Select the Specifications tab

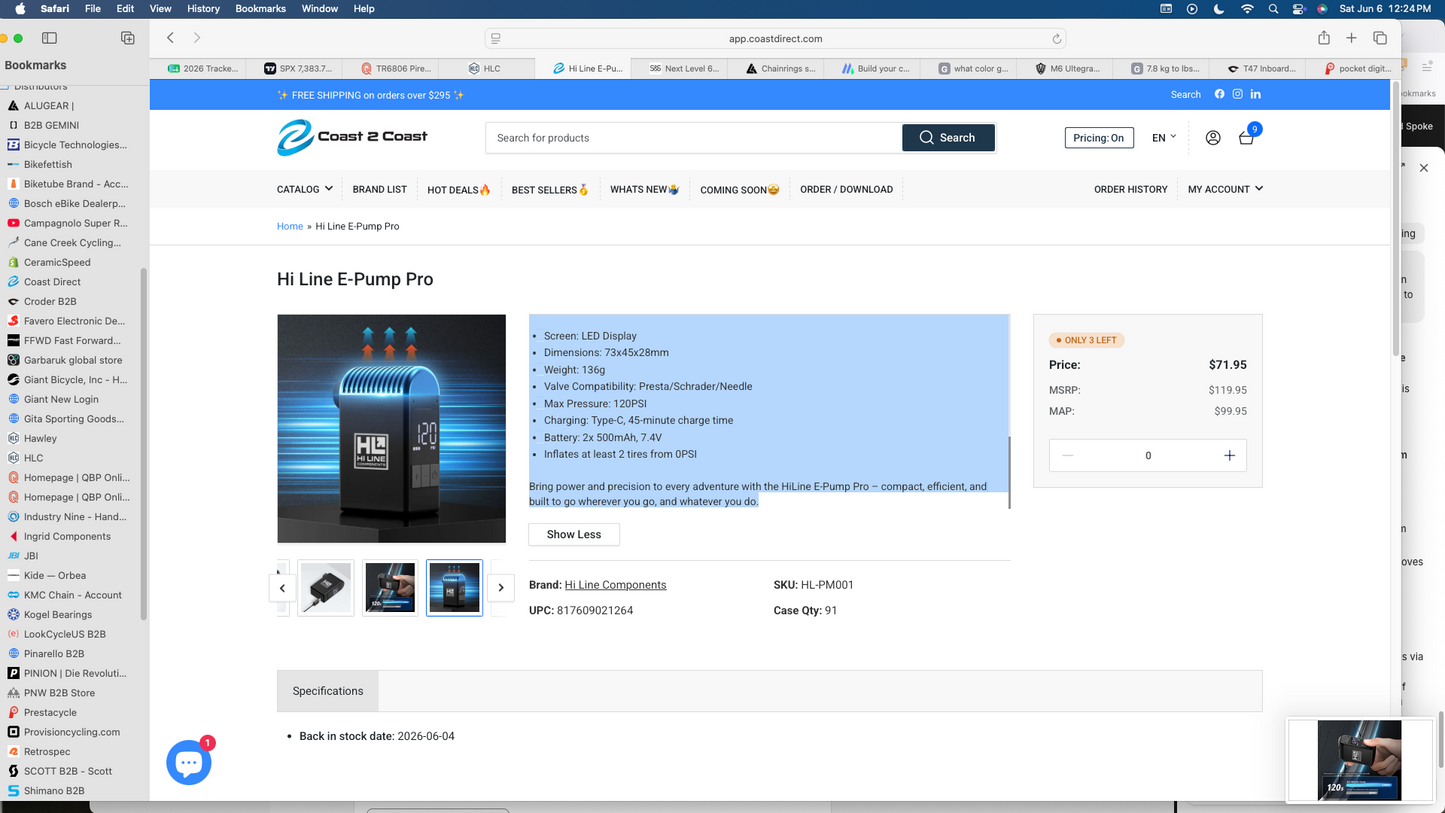328,691
